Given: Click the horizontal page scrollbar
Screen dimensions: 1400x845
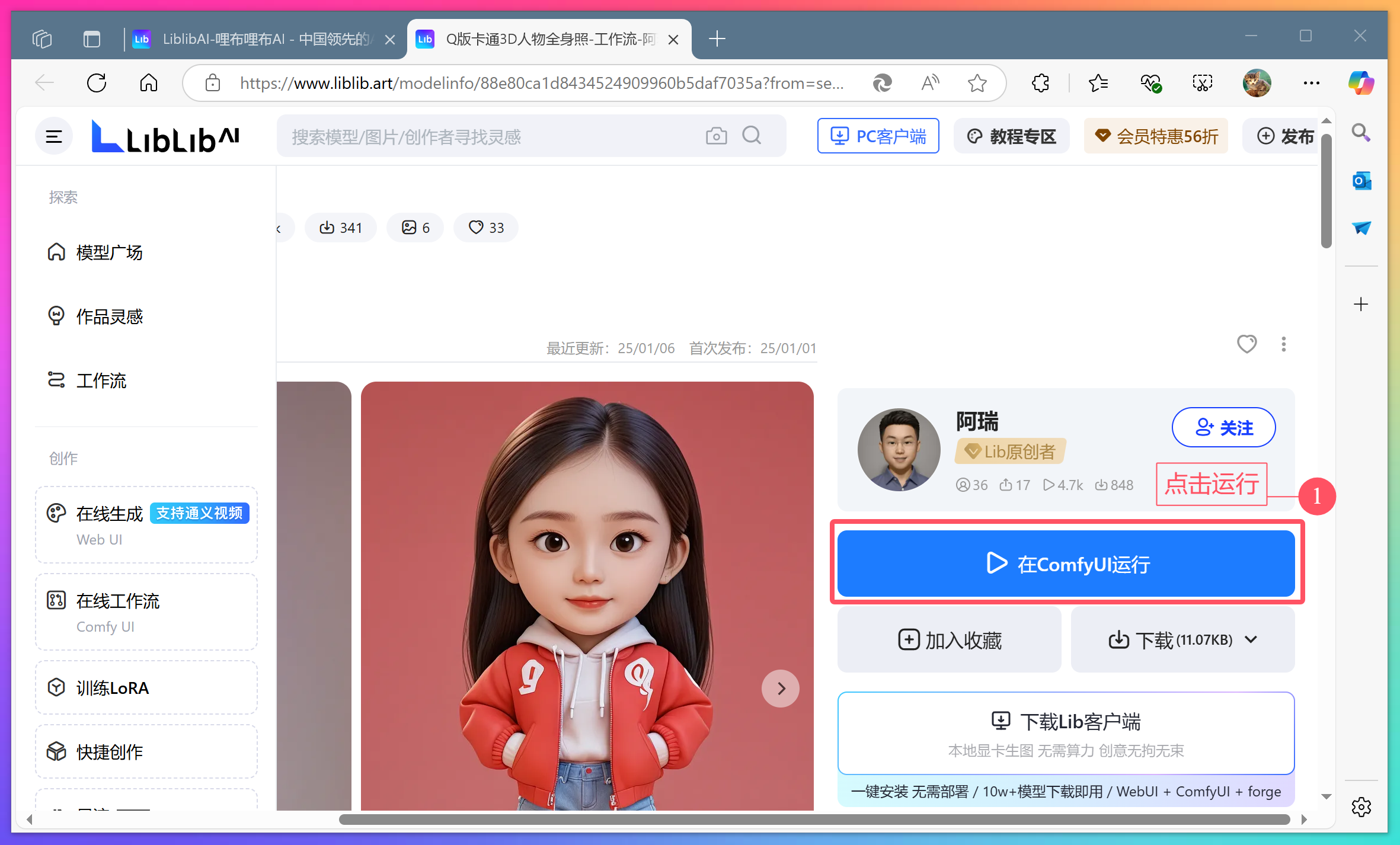Looking at the screenshot, I should click(814, 820).
